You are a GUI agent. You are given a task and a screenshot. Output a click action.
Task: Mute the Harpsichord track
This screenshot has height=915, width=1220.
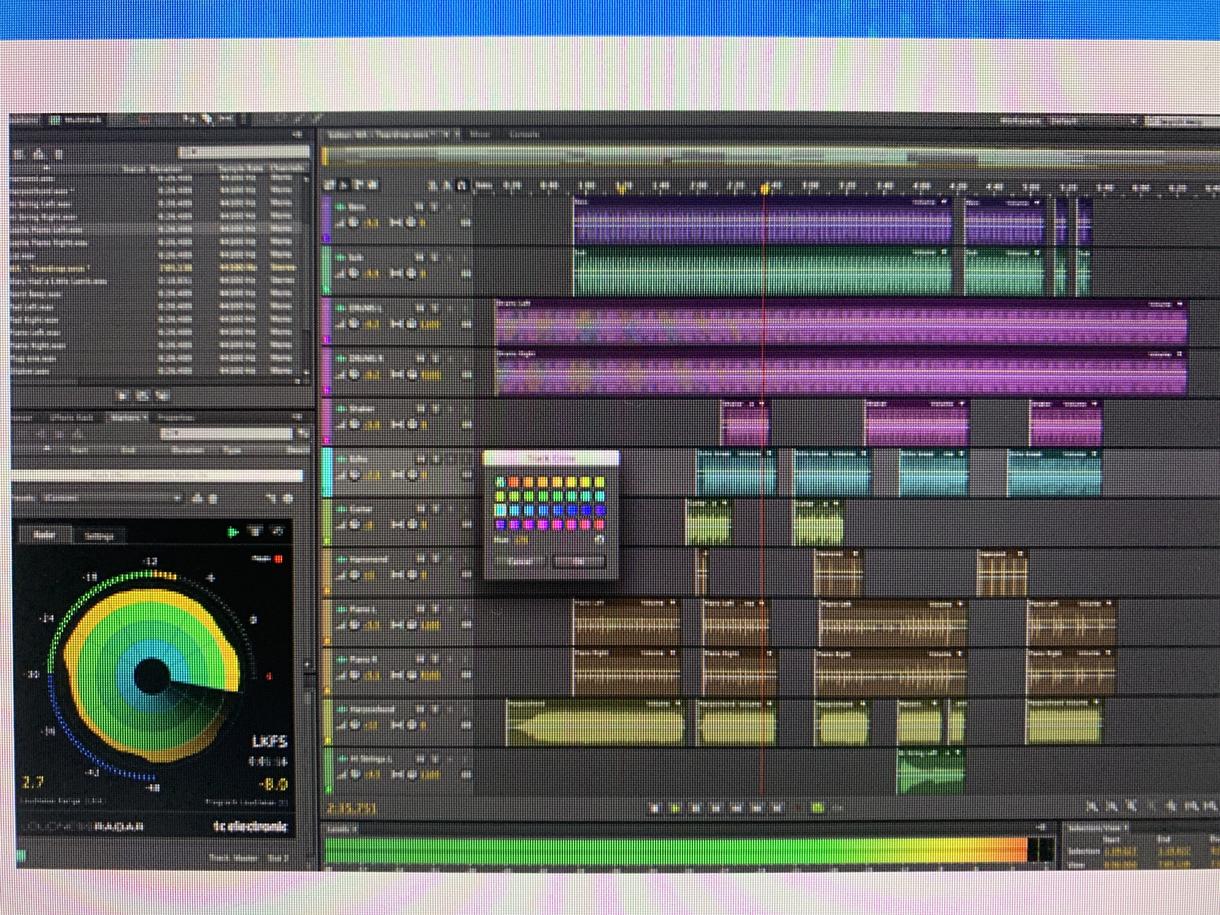pos(420,709)
